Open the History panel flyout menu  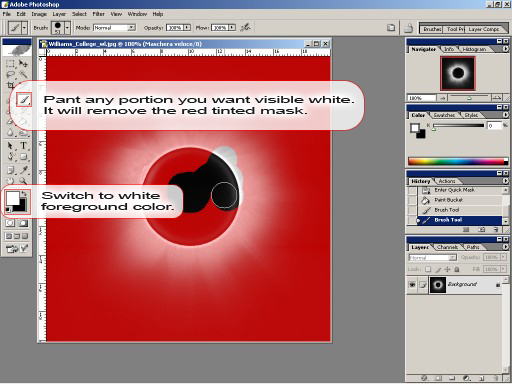click(x=505, y=181)
